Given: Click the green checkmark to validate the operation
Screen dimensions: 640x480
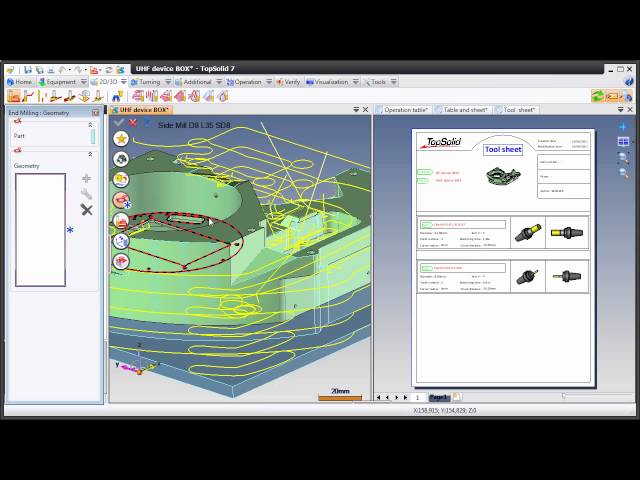Looking at the screenshot, I should (x=119, y=123).
